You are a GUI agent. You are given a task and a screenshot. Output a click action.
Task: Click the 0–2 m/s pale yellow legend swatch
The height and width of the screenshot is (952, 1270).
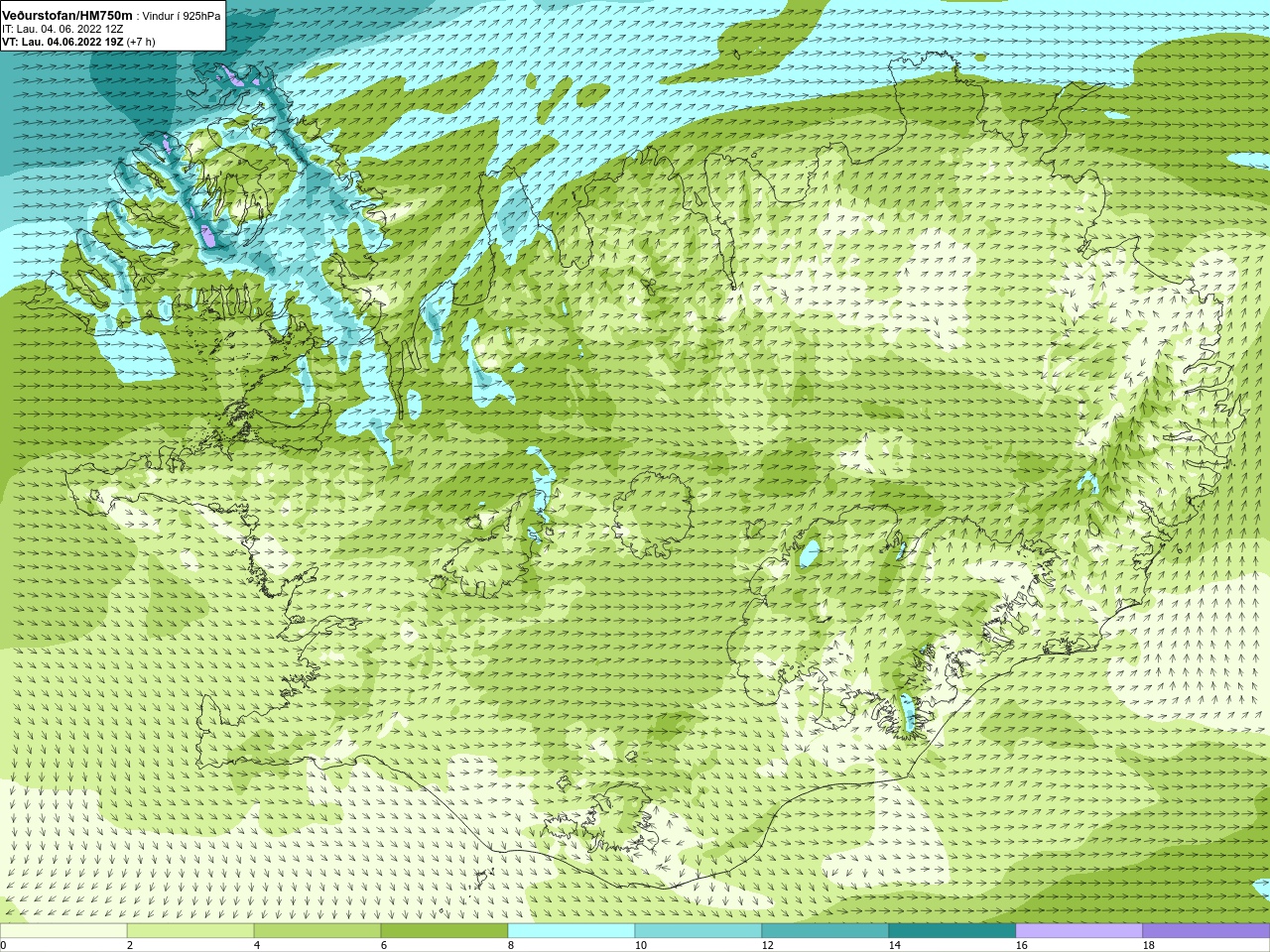(63, 931)
